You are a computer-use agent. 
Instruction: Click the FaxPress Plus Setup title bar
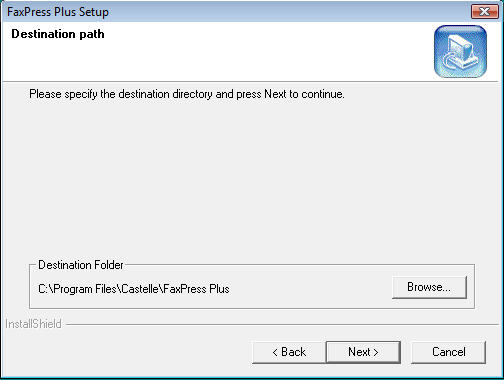tap(233, 12)
